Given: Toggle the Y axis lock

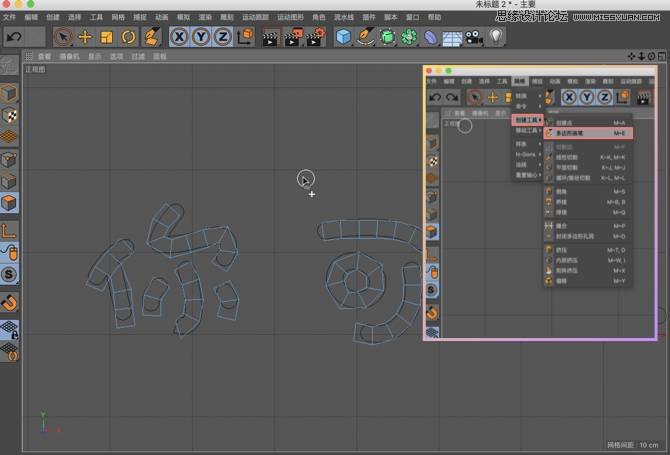Looking at the screenshot, I should coord(201,37).
